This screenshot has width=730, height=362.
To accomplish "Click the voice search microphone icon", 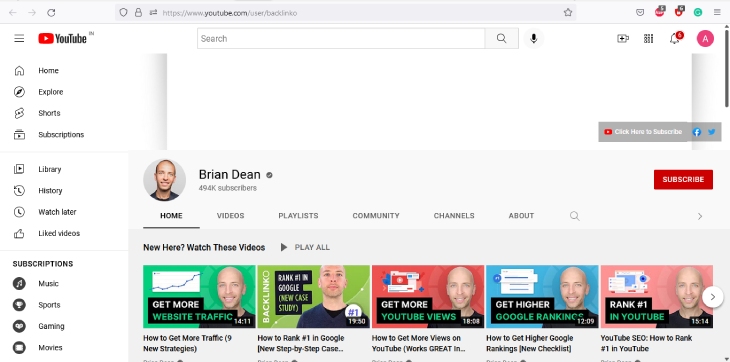I will pyautogui.click(x=534, y=39).
